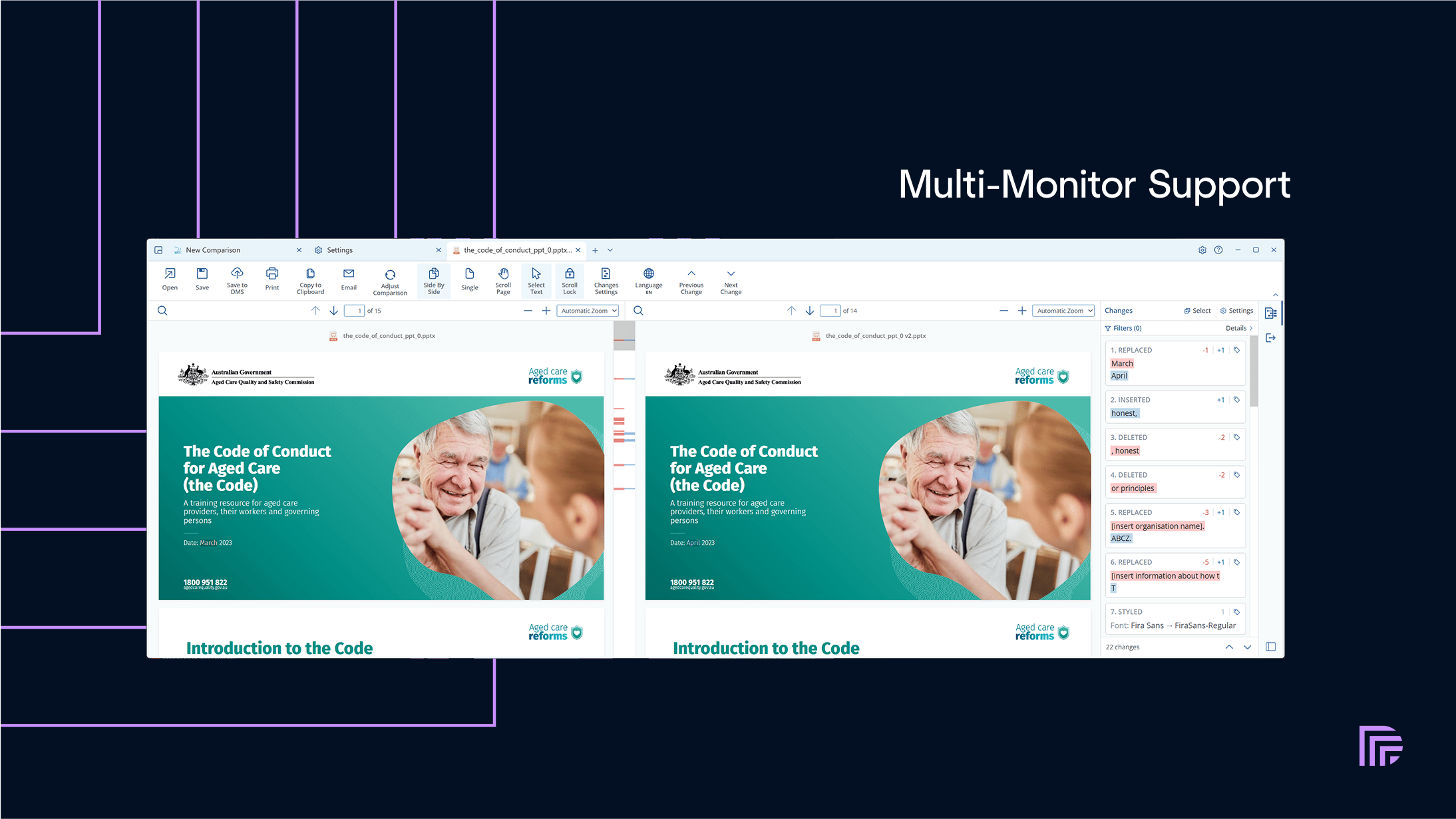
Task: Search in left document pane
Action: point(162,311)
